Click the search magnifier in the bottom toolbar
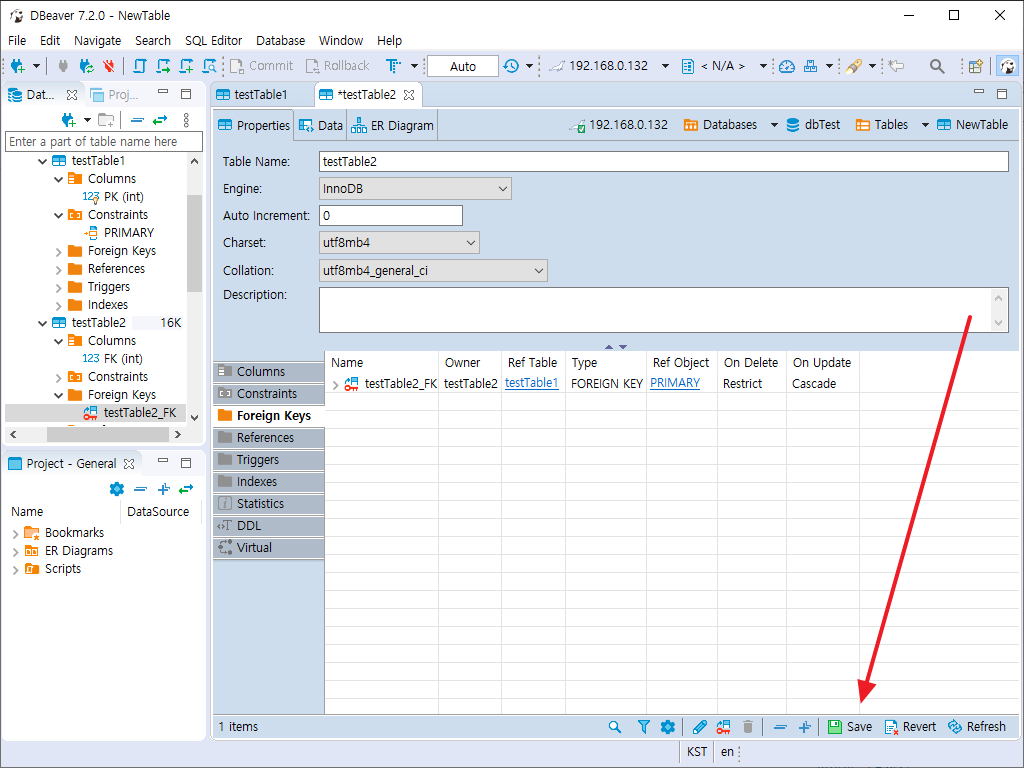 point(615,727)
